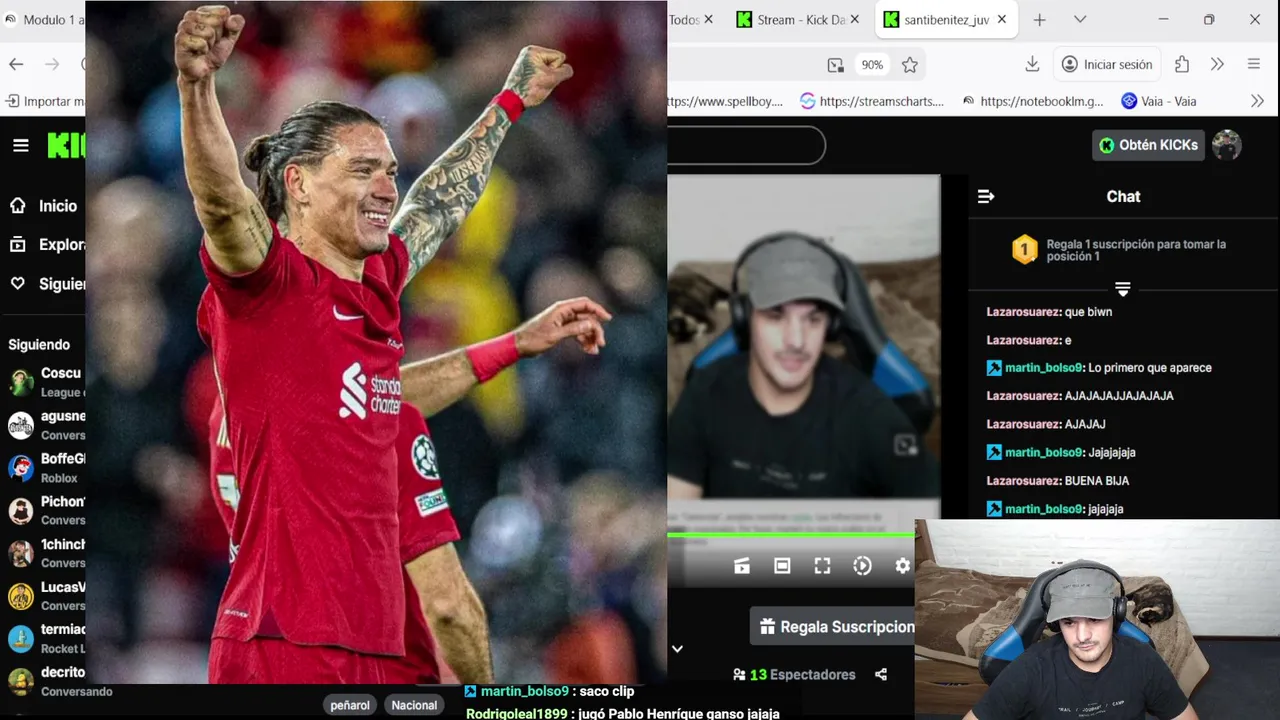Click the Obtén KICKs button
The width and height of the screenshot is (1280, 720).
pyautogui.click(x=1148, y=145)
